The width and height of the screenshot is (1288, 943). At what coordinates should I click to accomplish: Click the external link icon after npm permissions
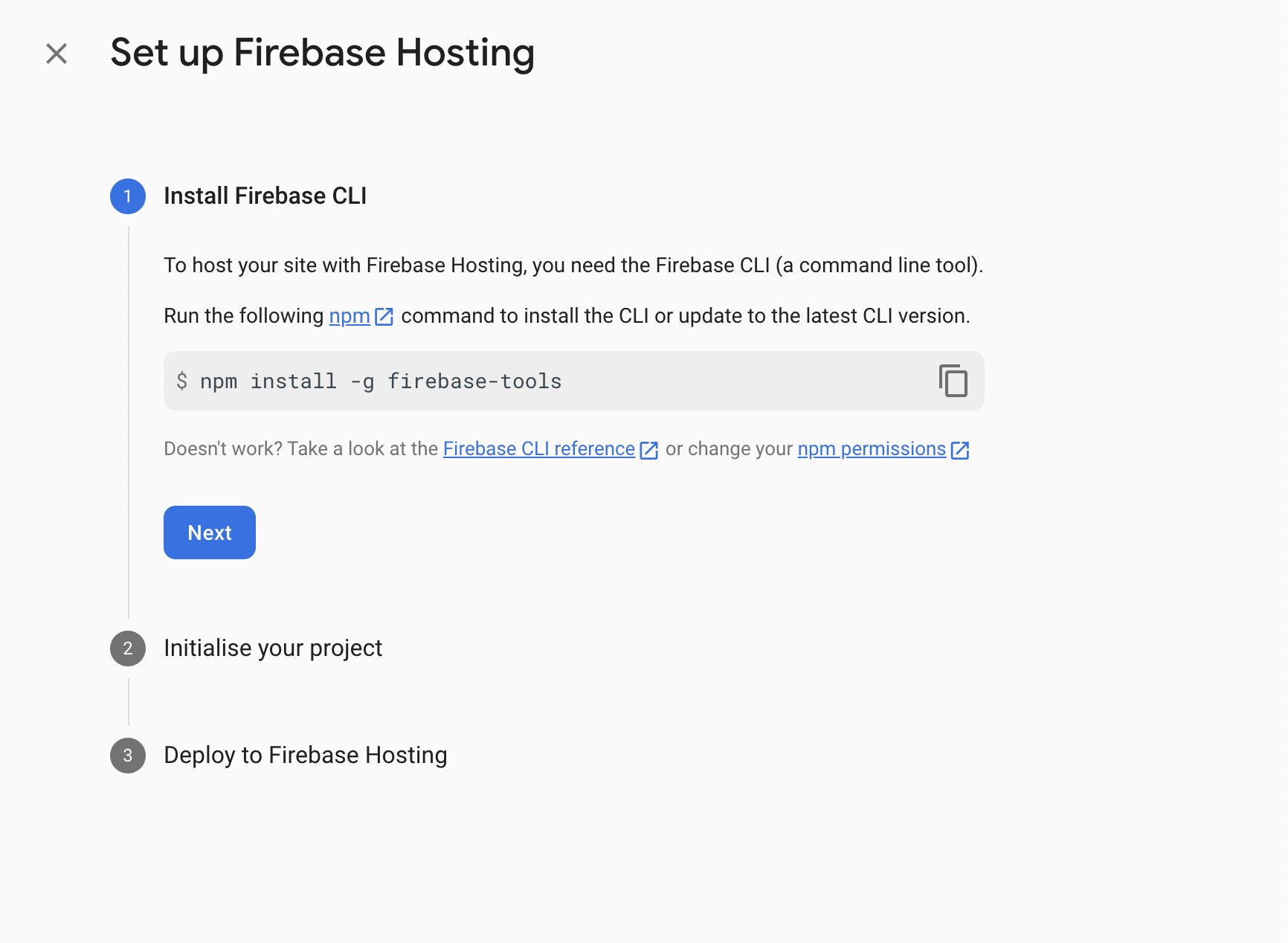point(960,449)
